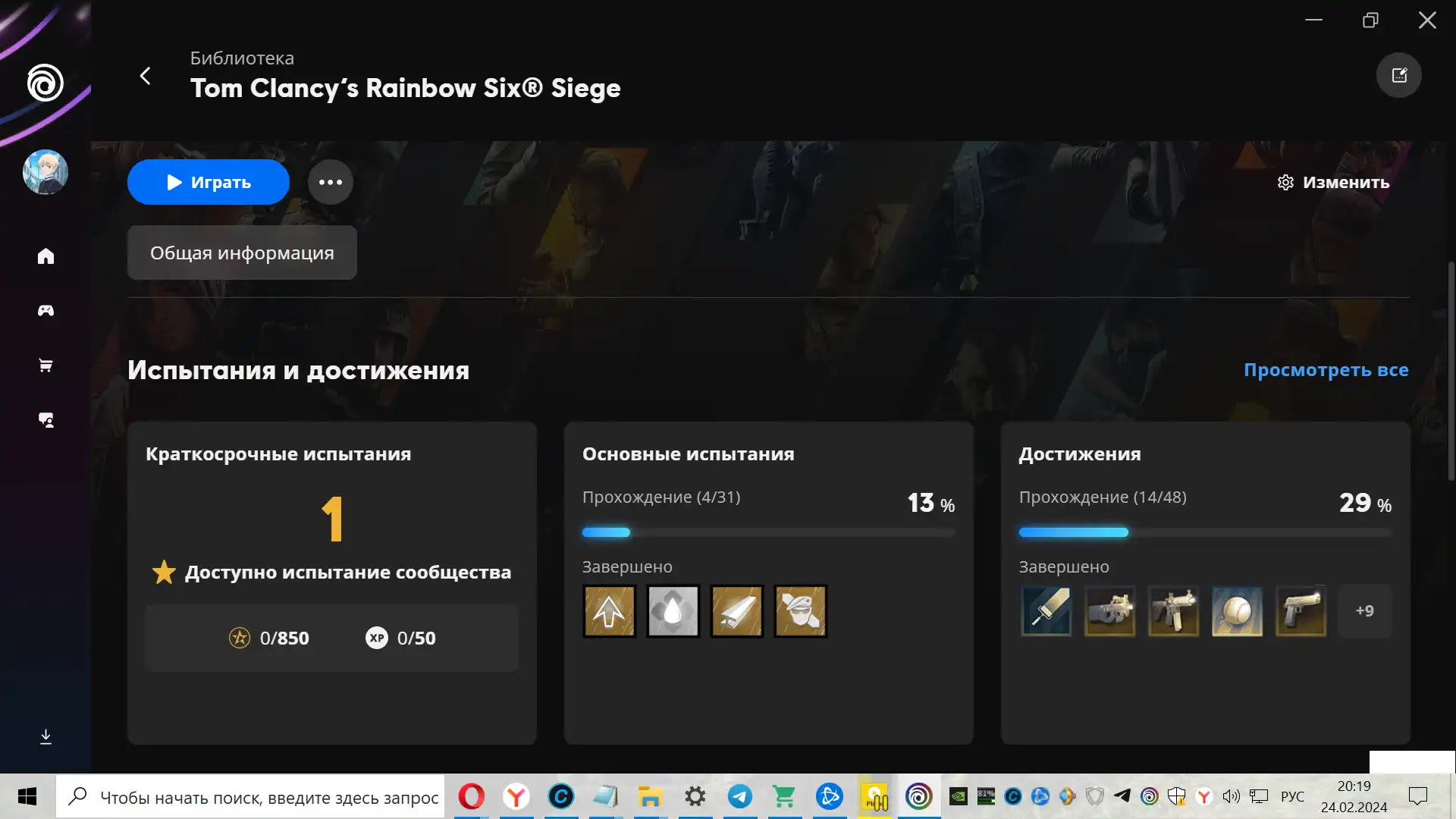Go to the Home sidebar icon
The width and height of the screenshot is (1456, 819).
[45, 256]
